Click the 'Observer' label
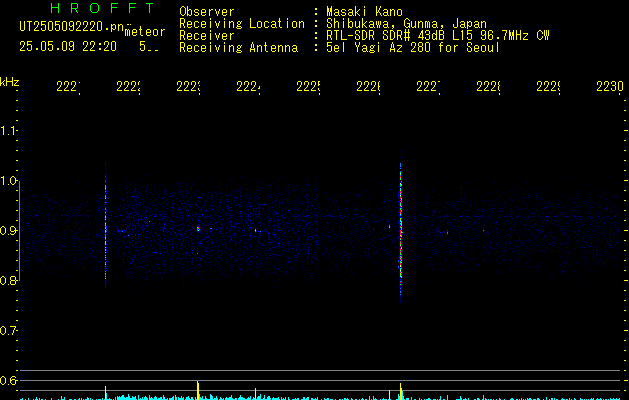This screenshot has width=629, height=400. [x=207, y=12]
